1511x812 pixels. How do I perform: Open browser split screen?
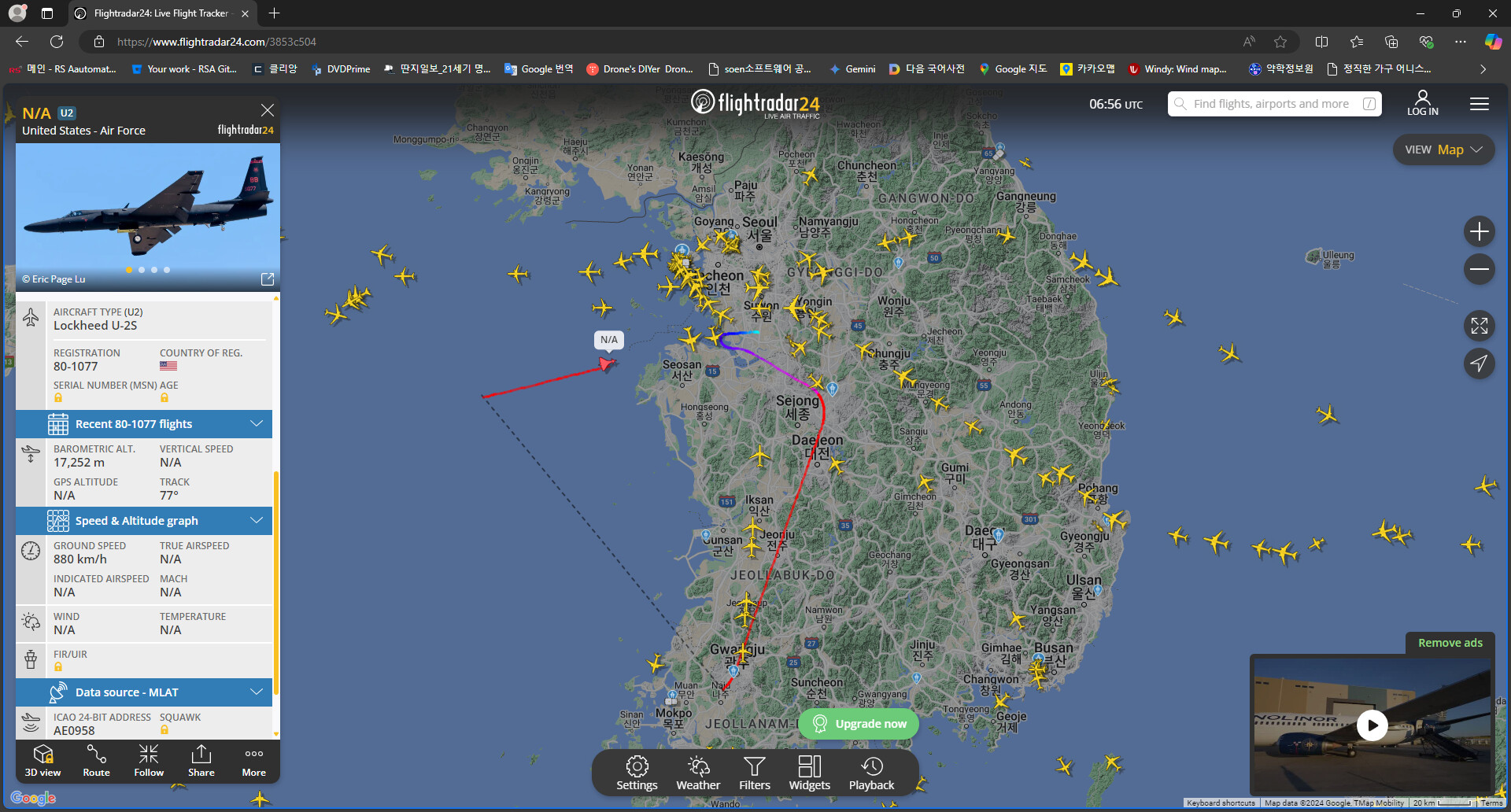pyautogui.click(x=1321, y=42)
